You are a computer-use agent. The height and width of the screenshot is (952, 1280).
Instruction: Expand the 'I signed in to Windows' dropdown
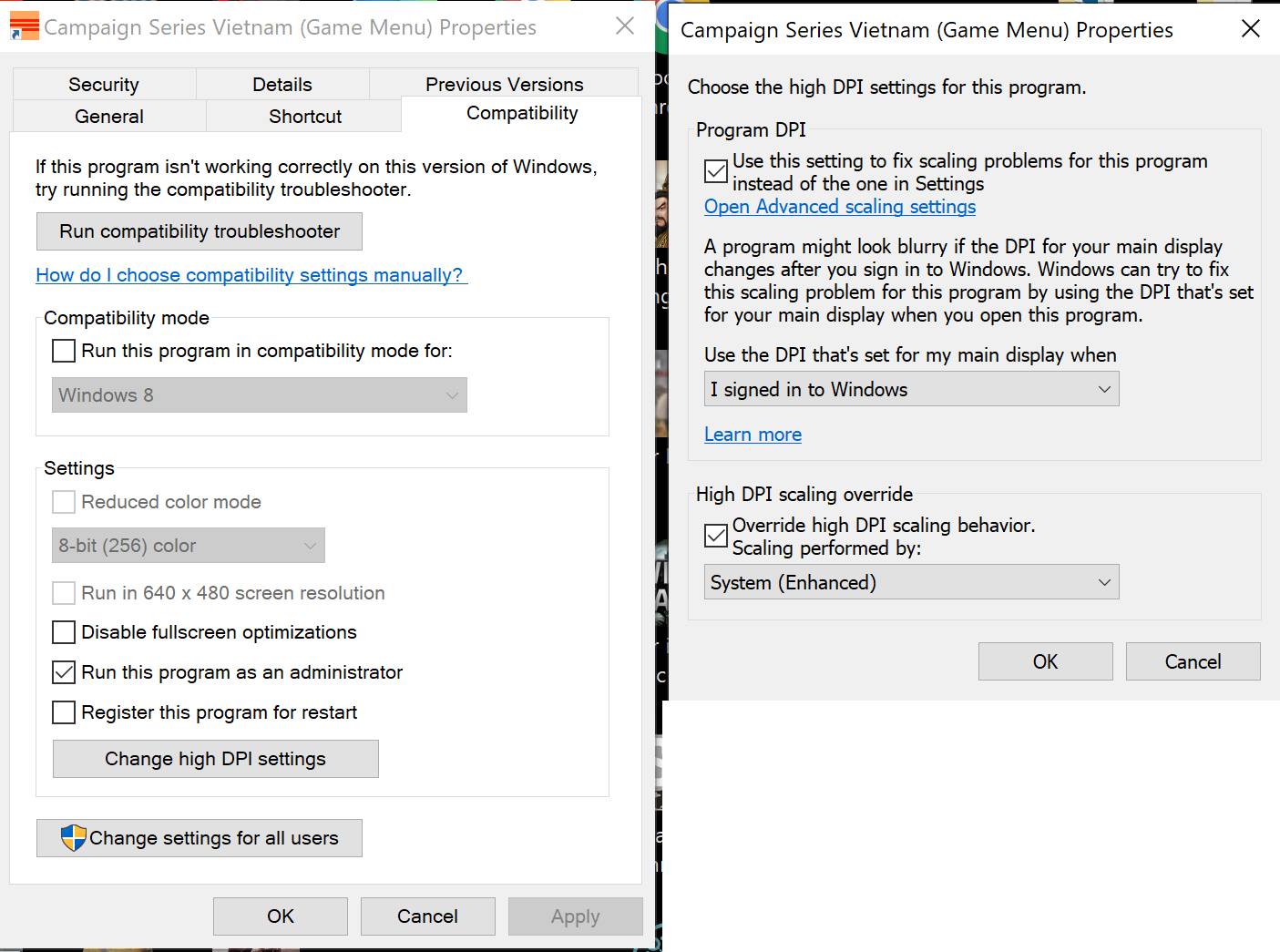click(912, 389)
